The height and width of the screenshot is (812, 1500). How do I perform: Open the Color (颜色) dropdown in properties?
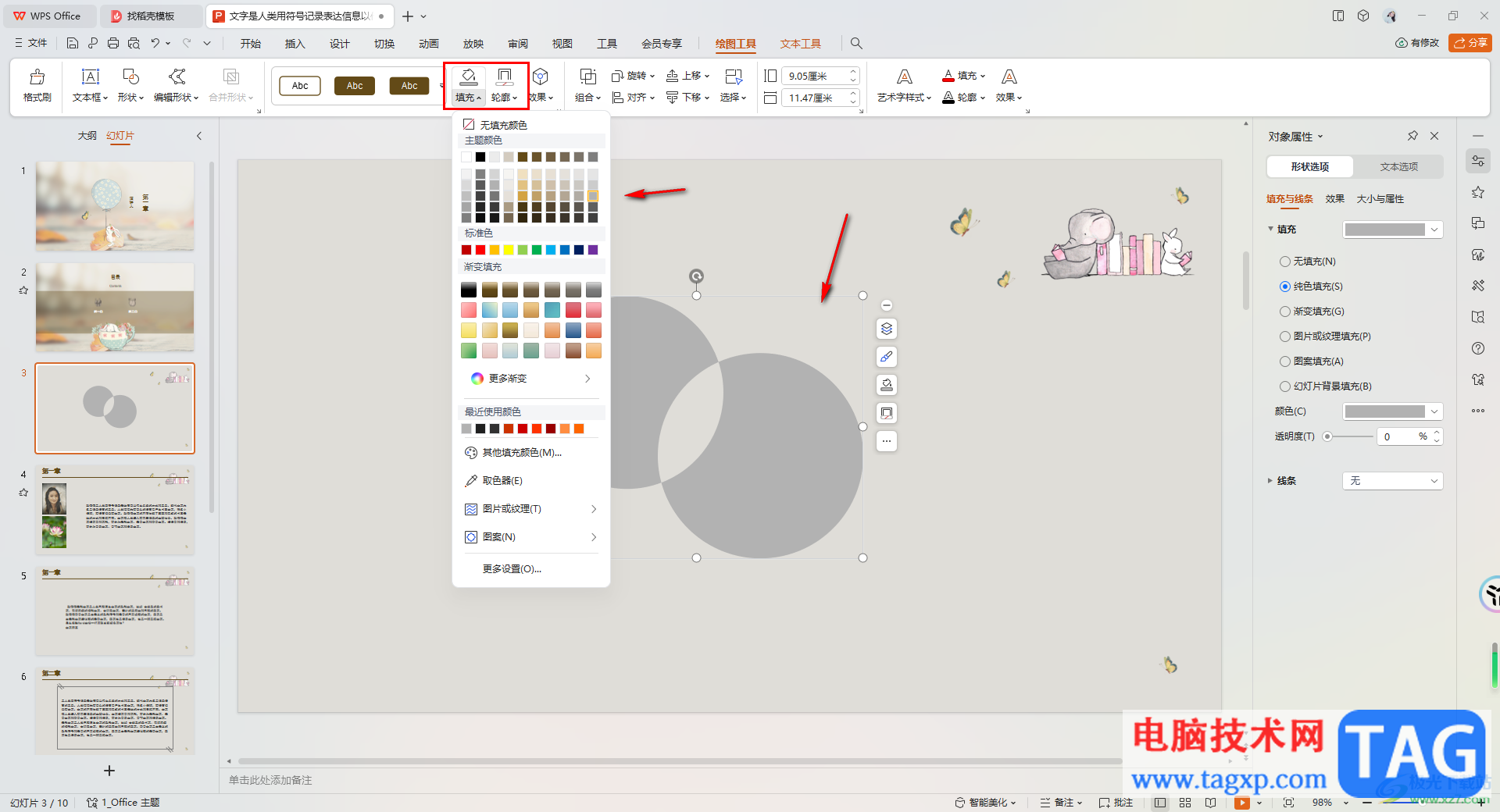tap(1392, 411)
